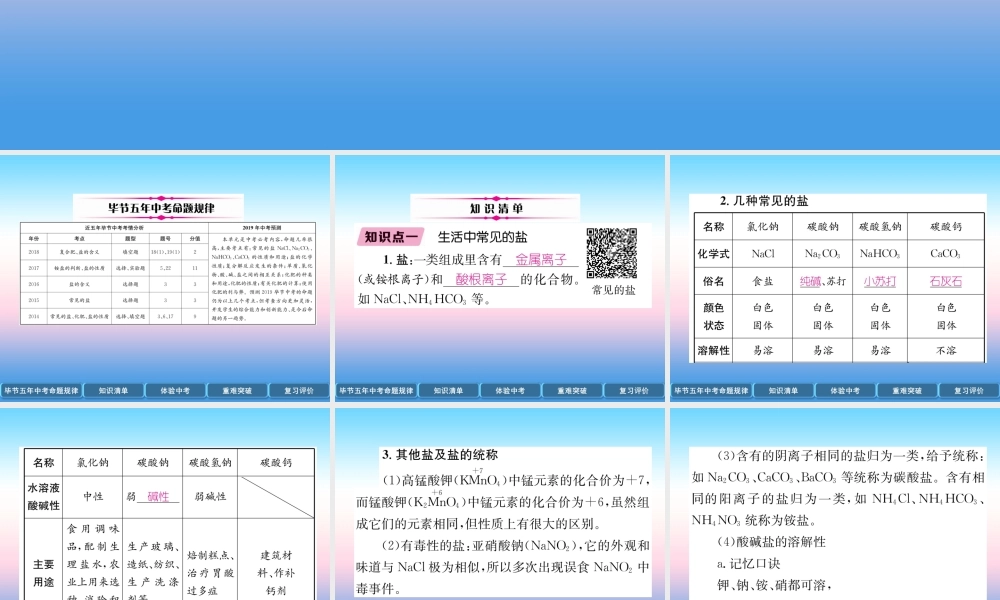
Task: Click the Na₂CO₃ formula cell
Action: click(823, 254)
